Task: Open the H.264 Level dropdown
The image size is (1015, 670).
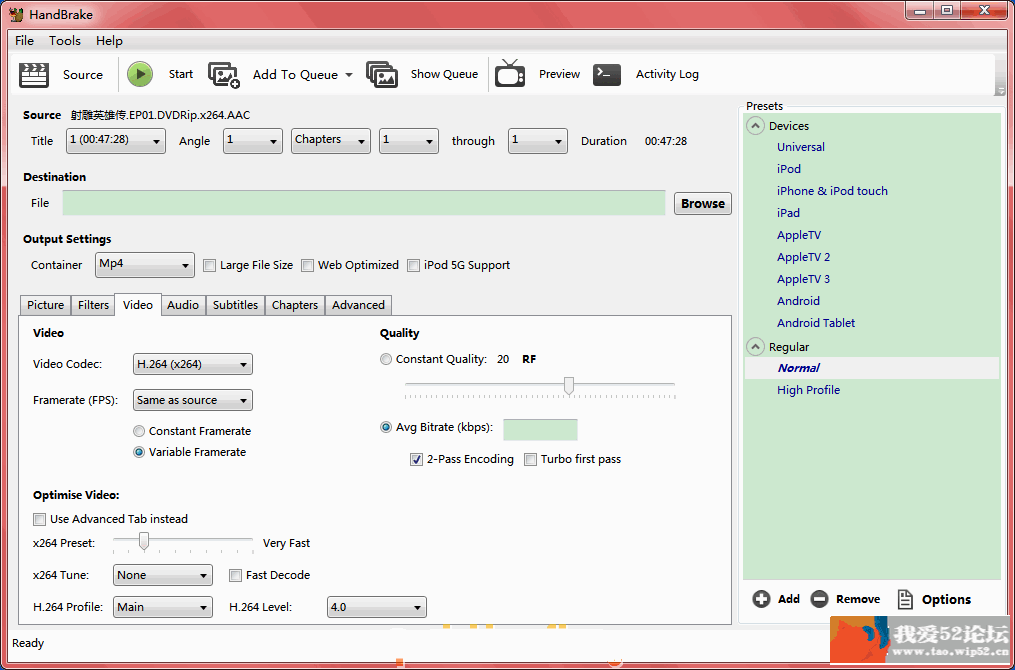Action: click(x=377, y=607)
